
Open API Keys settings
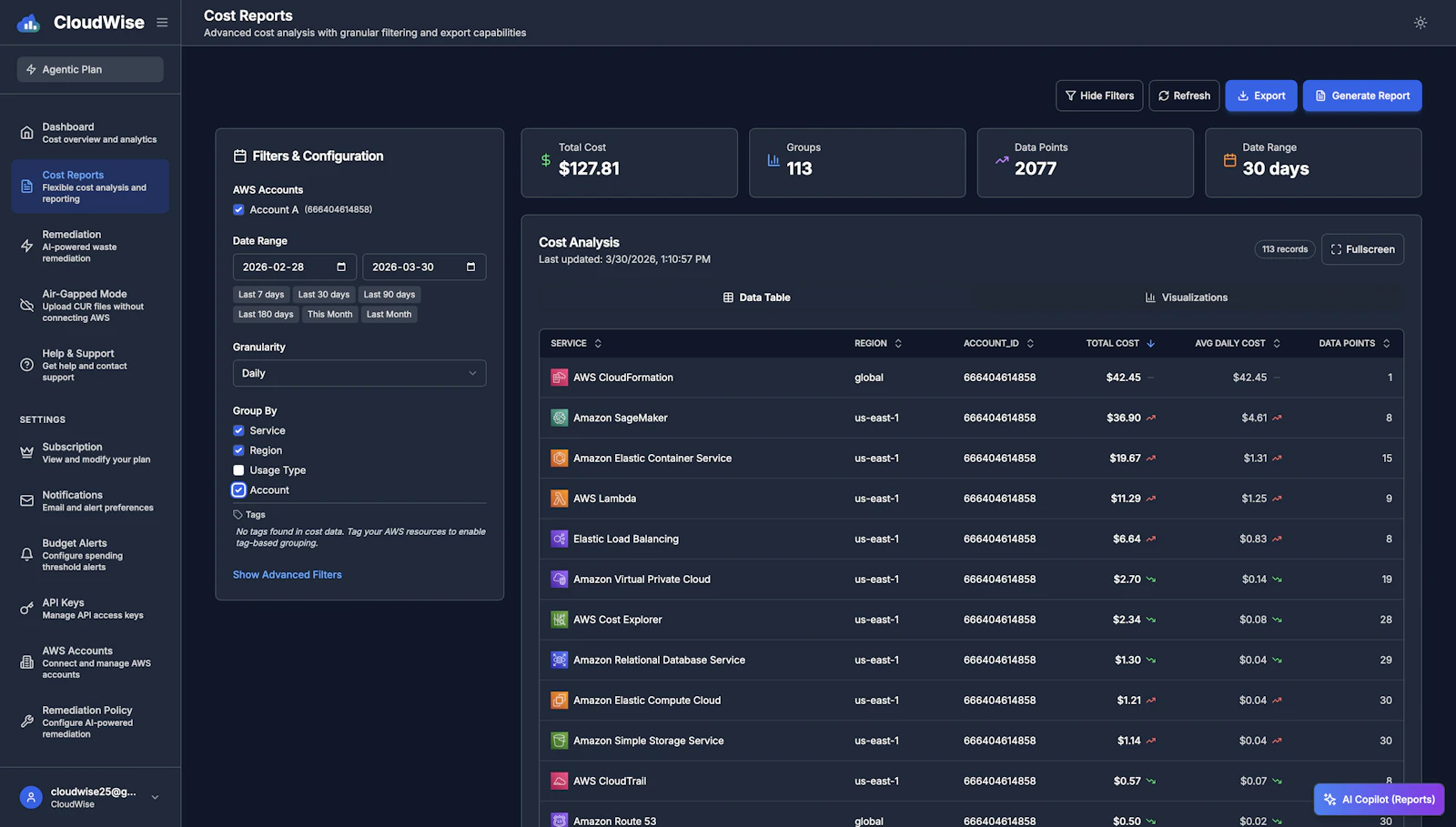click(90, 609)
